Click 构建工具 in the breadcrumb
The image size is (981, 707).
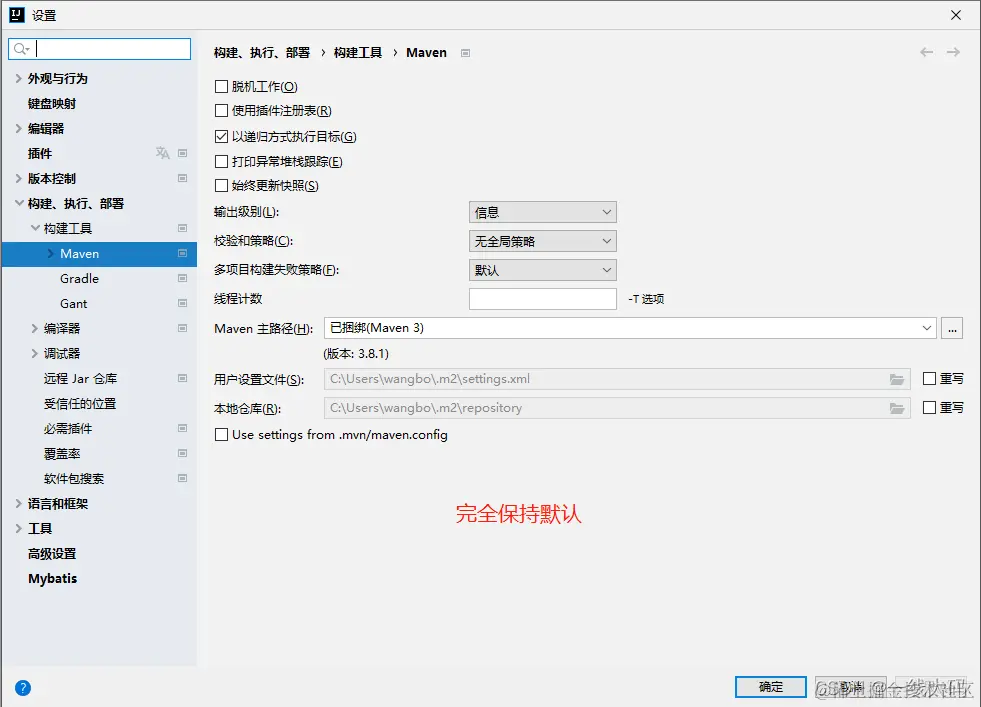[358, 53]
